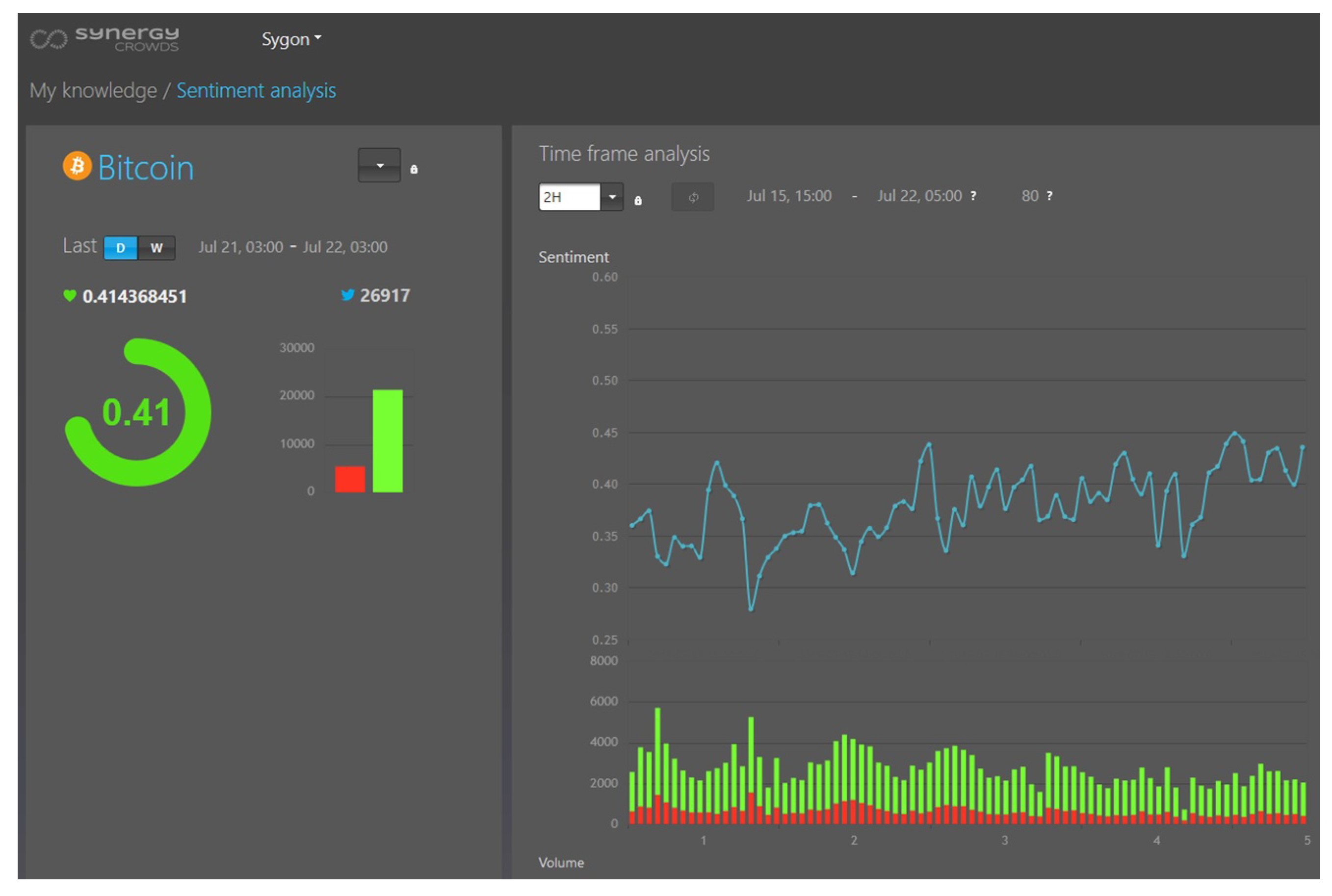Screen dimensions: 1332x896
Task: Open Sentiment analysis breadcrumb link
Action: coord(256,91)
